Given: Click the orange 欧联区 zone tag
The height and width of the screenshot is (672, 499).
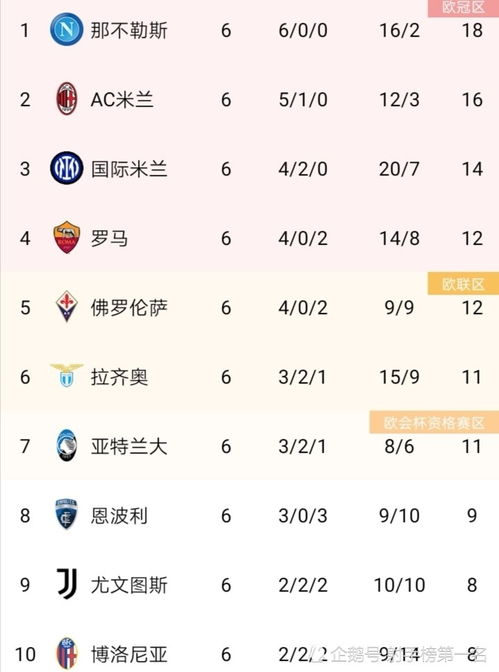Looking at the screenshot, I should 463,284.
